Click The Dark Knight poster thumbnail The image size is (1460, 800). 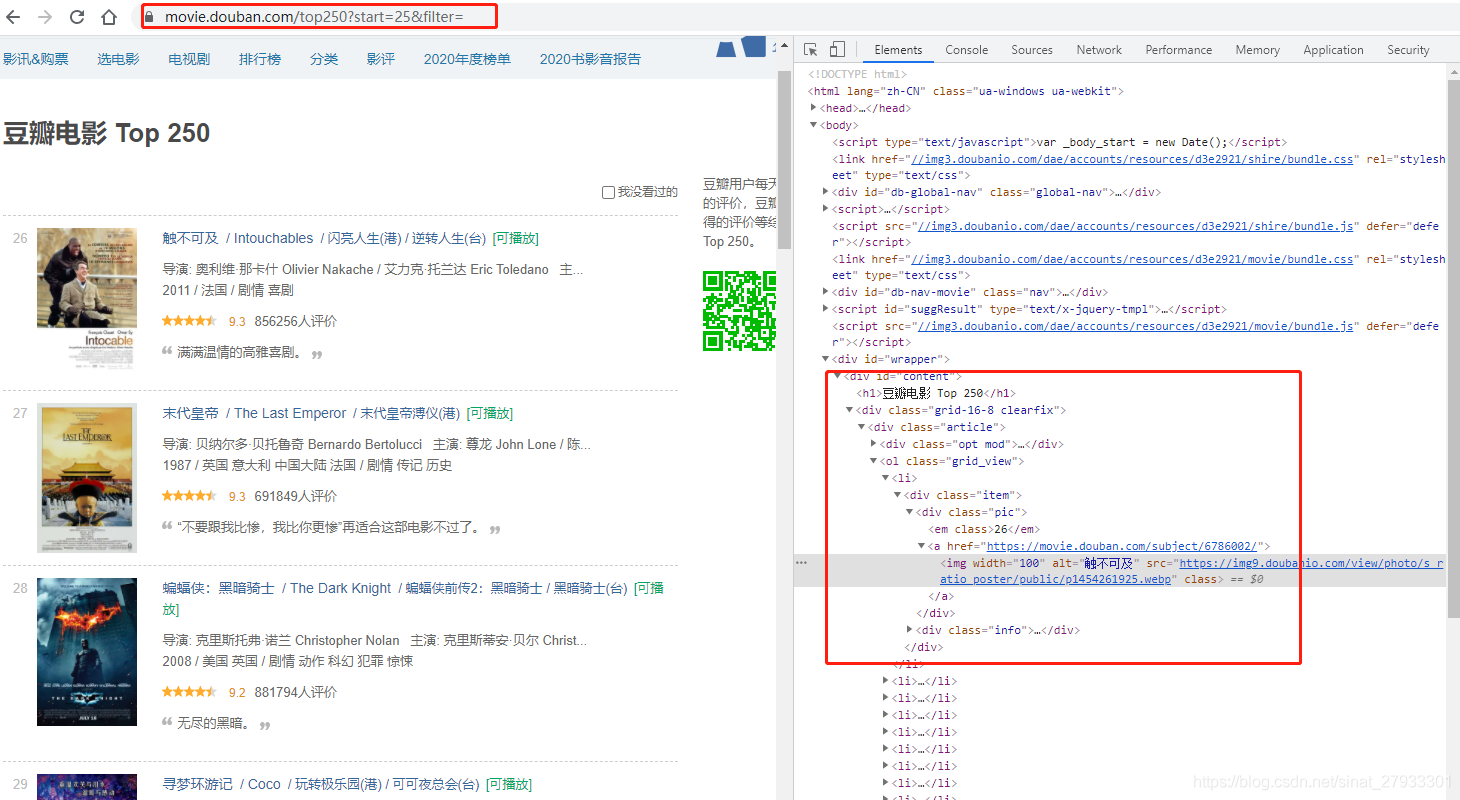click(87, 652)
